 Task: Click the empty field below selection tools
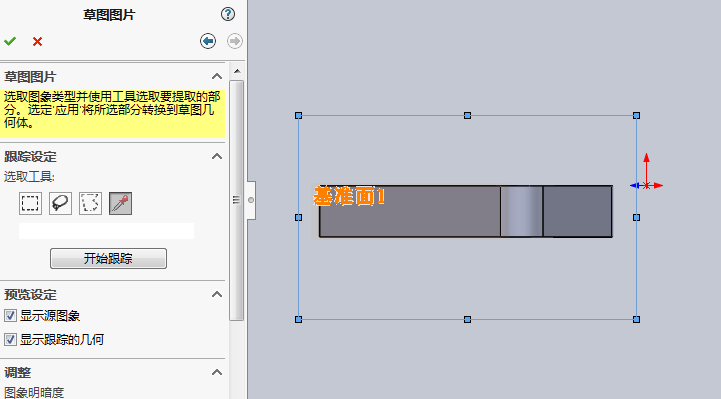(x=106, y=231)
